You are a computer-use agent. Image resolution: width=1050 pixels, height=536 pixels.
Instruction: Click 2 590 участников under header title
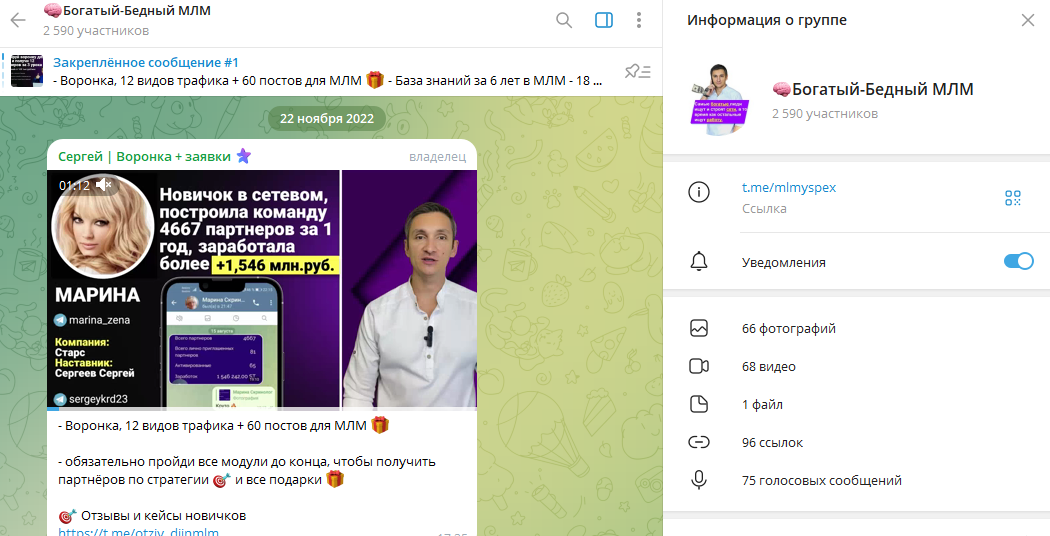pyautogui.click(x=96, y=31)
